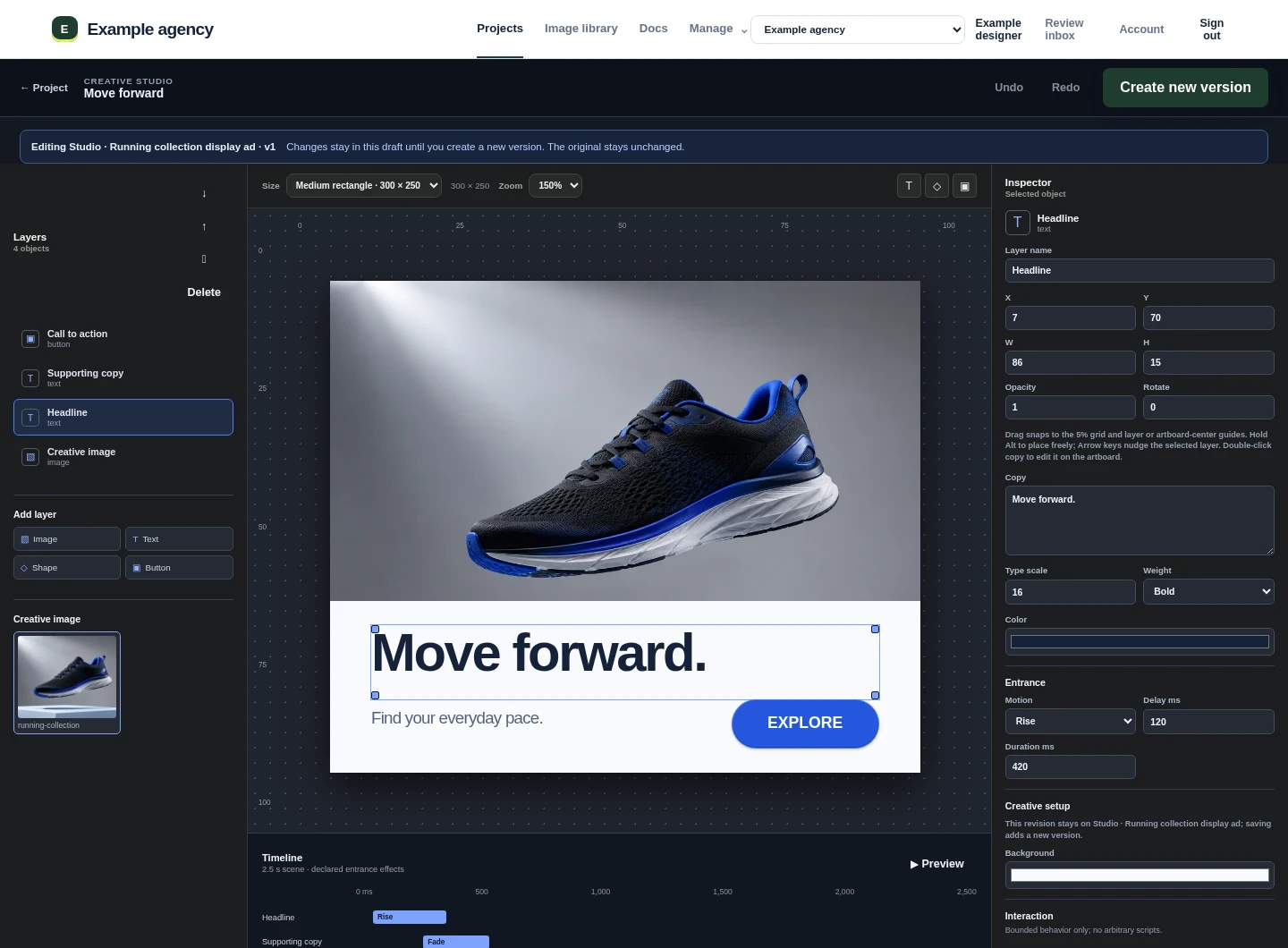Click the Call to action layer icon
Image resolution: width=1288 pixels, height=948 pixels.
[x=30, y=339]
